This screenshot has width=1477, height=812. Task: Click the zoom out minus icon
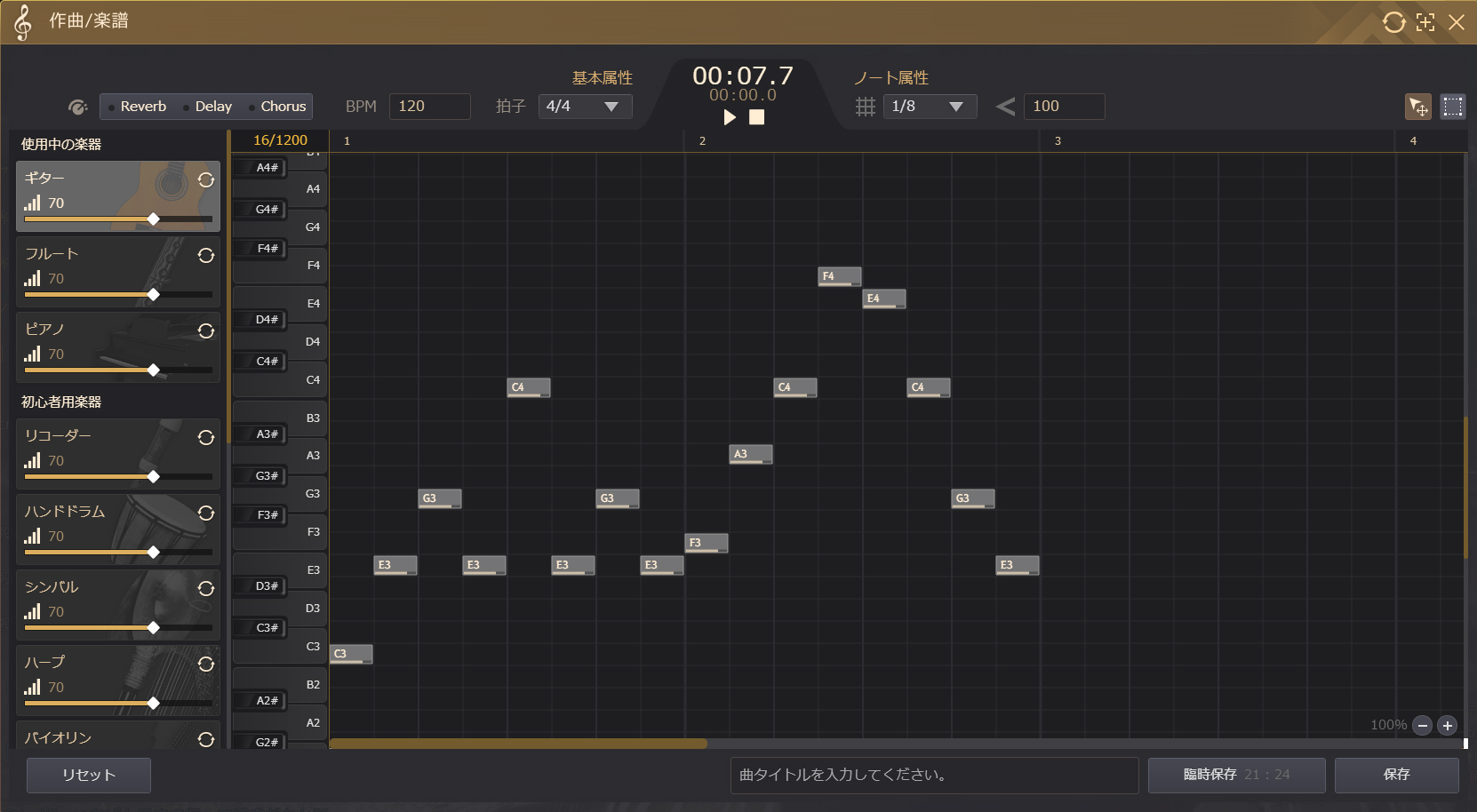click(x=1422, y=726)
